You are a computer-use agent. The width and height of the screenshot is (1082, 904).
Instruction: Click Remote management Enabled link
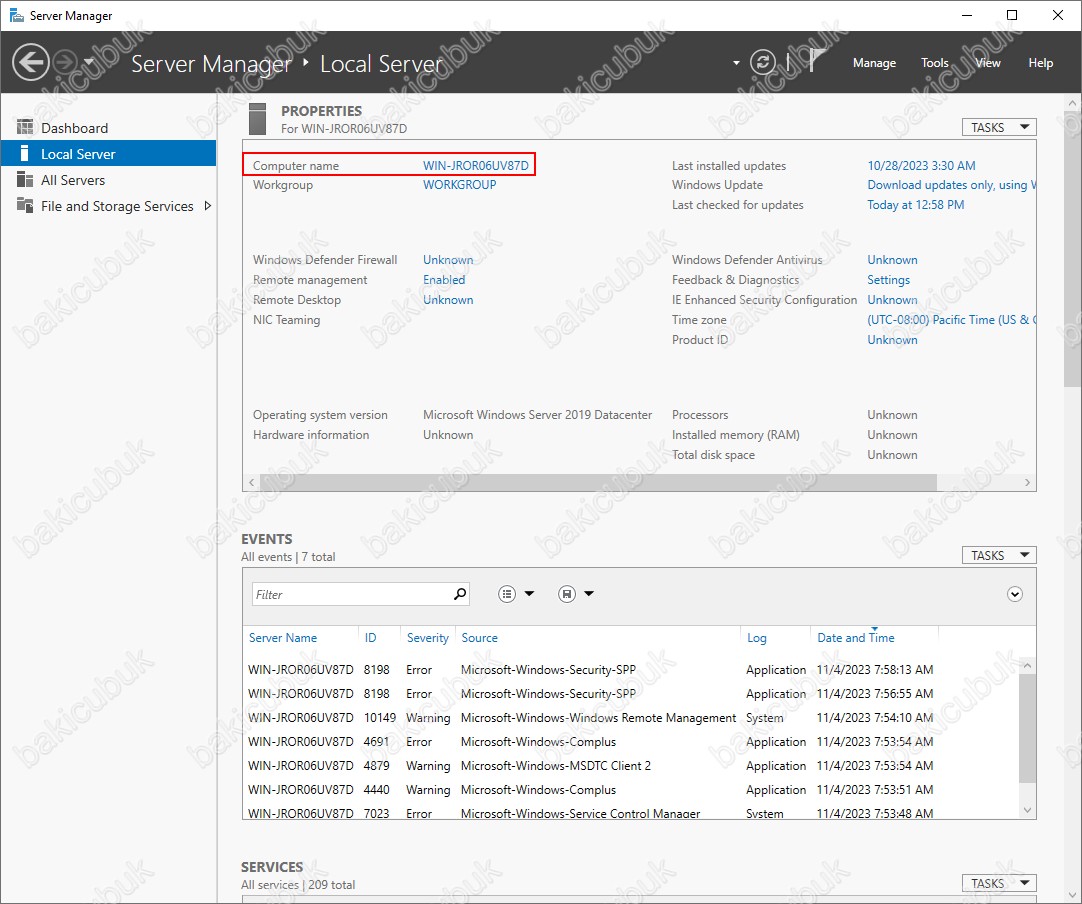pyautogui.click(x=444, y=279)
